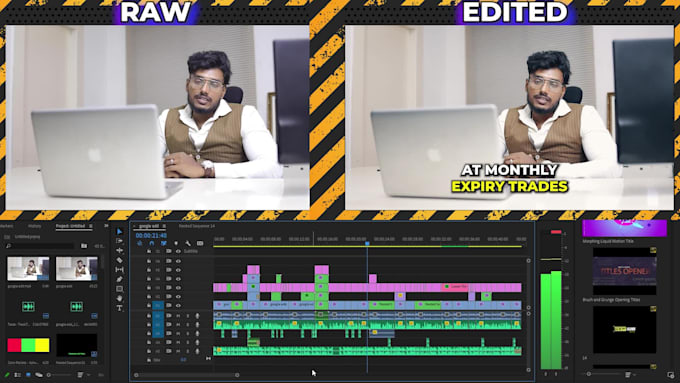This screenshot has width=680, height=383.
Task: Select the Ripple Edit tool
Action: click(x=120, y=251)
